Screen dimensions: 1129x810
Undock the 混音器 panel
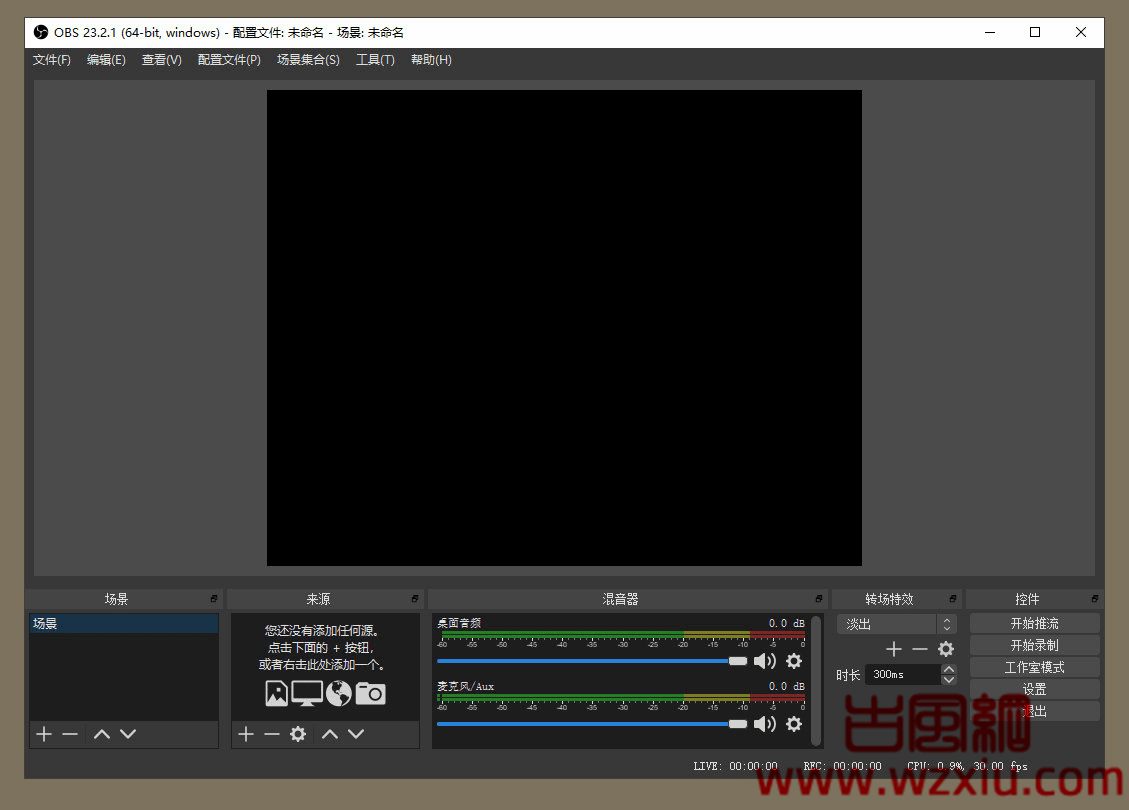tap(819, 598)
